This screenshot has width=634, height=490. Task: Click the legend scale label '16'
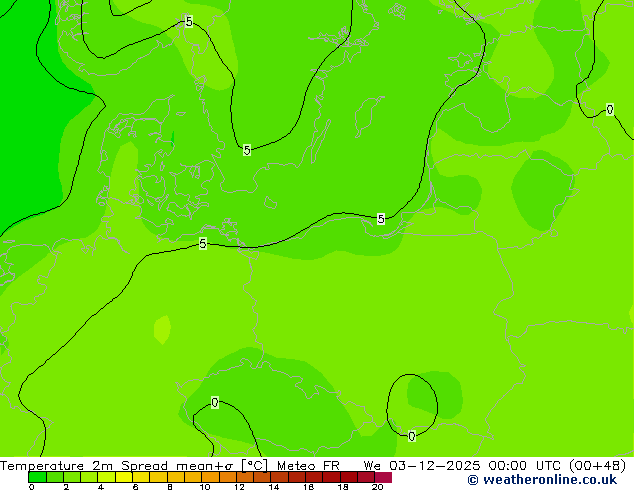point(309,487)
